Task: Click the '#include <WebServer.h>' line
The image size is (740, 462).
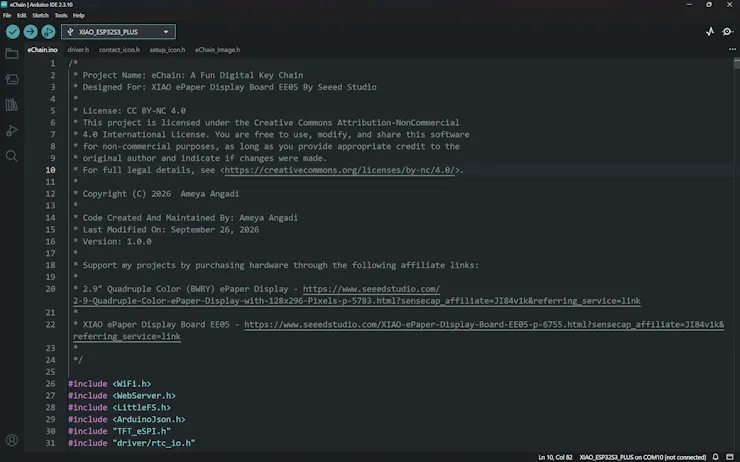Action: coord(122,395)
